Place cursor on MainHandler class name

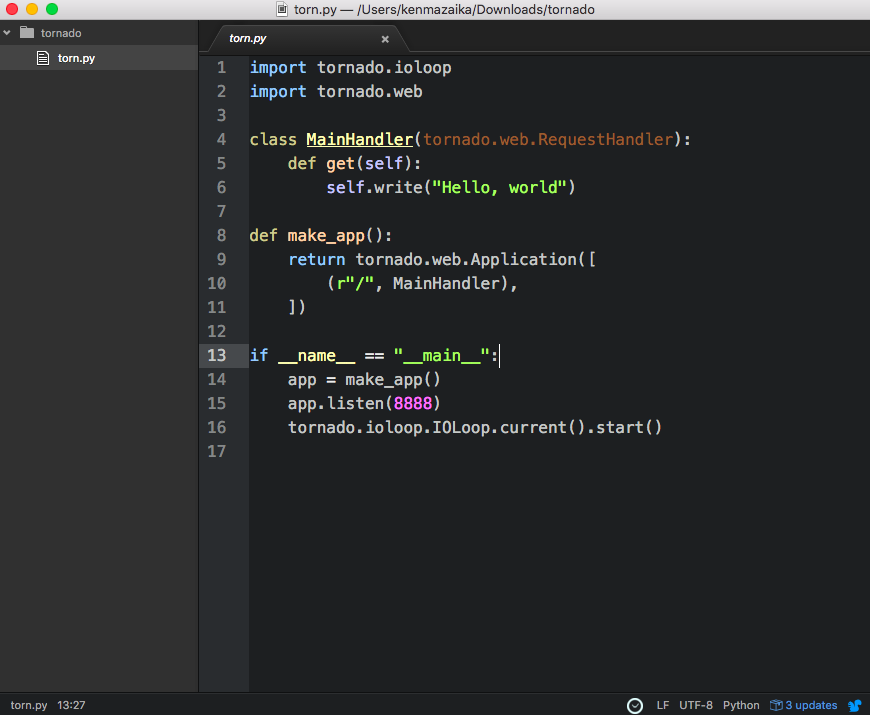click(360, 139)
